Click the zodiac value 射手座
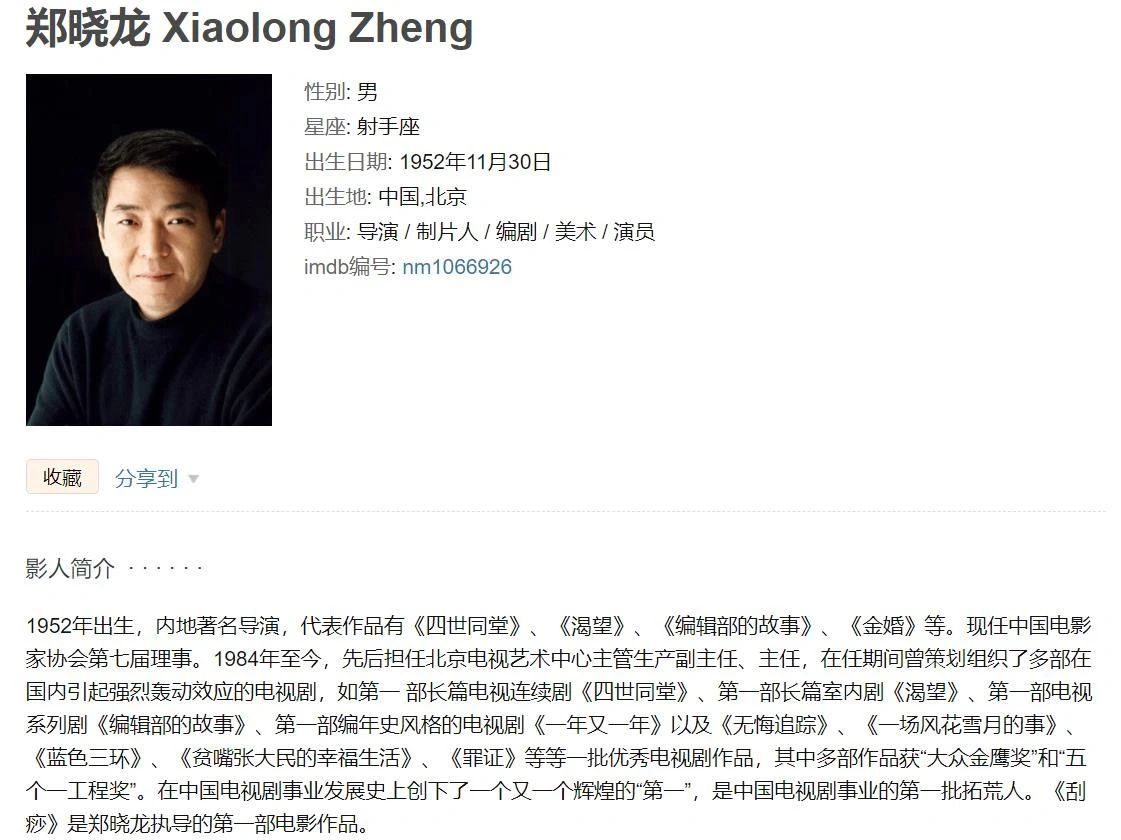Screen dimensions: 1121x840 pos(388,127)
